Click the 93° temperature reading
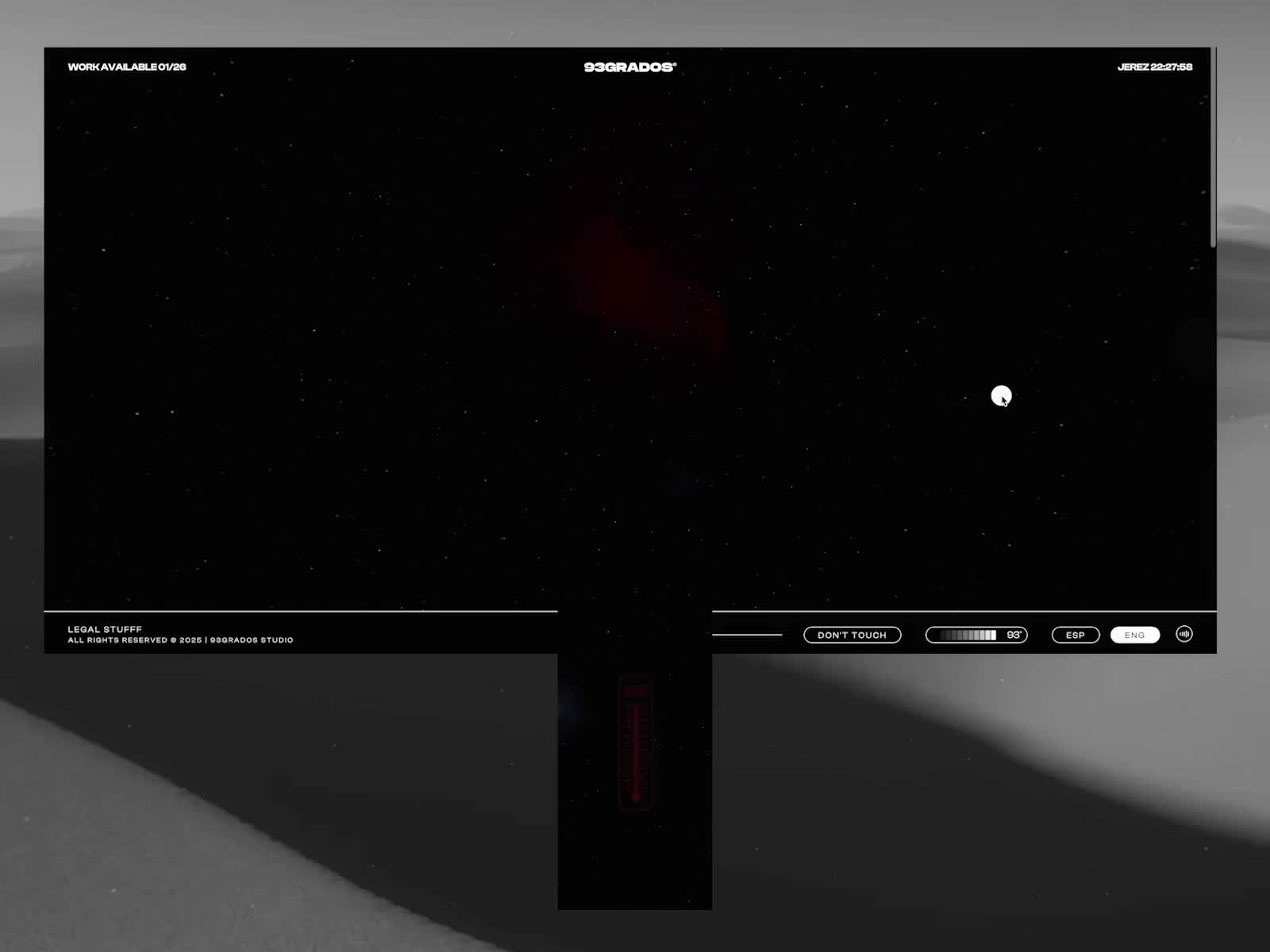Screen dimensions: 1270x952 tap(1014, 635)
